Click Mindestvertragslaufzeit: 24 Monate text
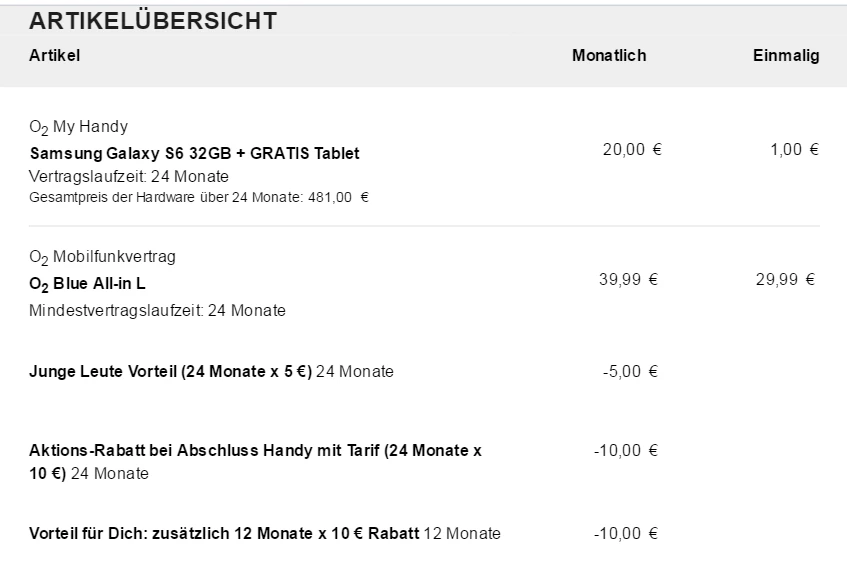 [x=157, y=310]
